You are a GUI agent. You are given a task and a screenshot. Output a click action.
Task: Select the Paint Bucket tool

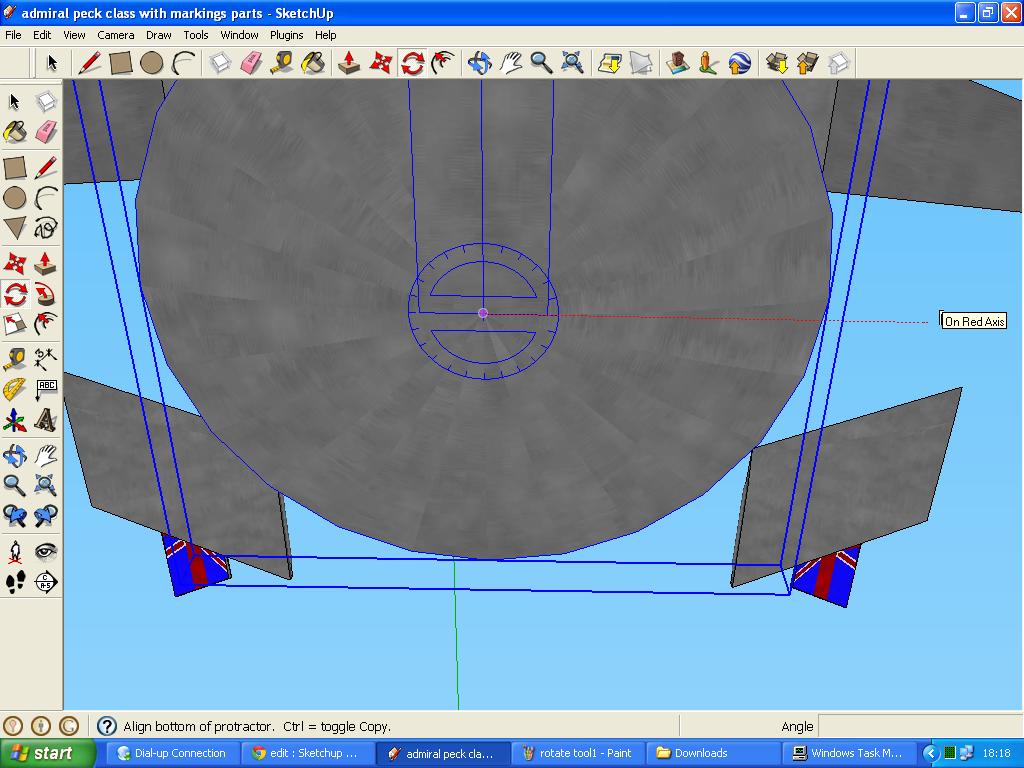(14, 131)
